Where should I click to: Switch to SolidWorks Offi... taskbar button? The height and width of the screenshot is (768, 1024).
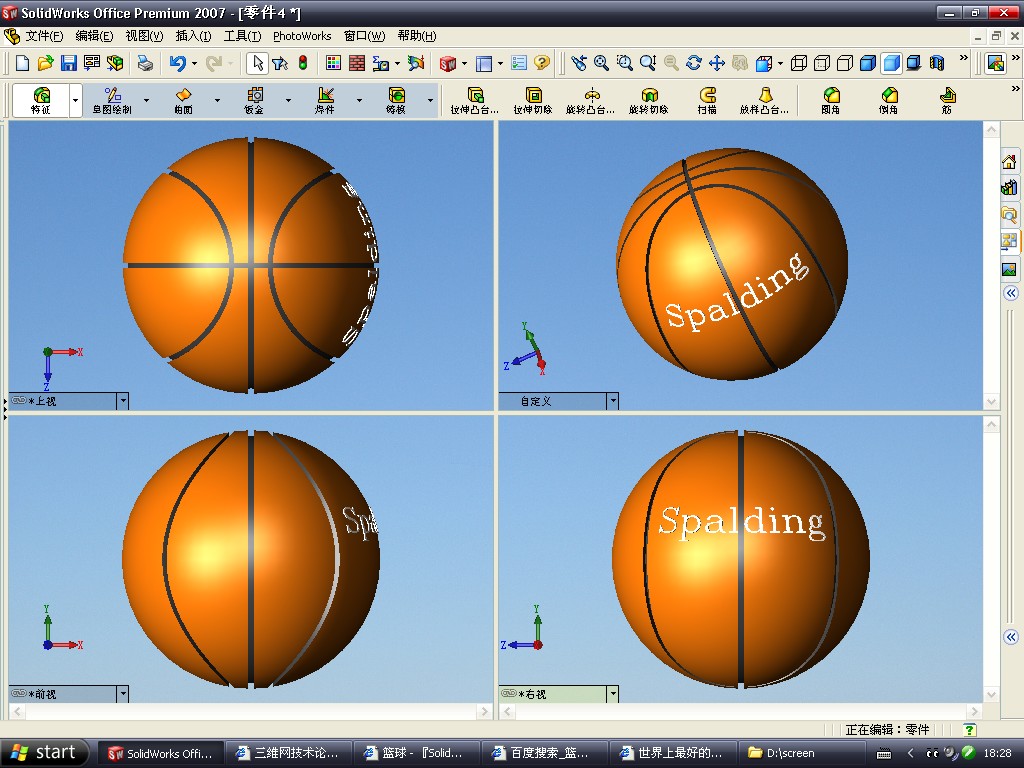161,753
